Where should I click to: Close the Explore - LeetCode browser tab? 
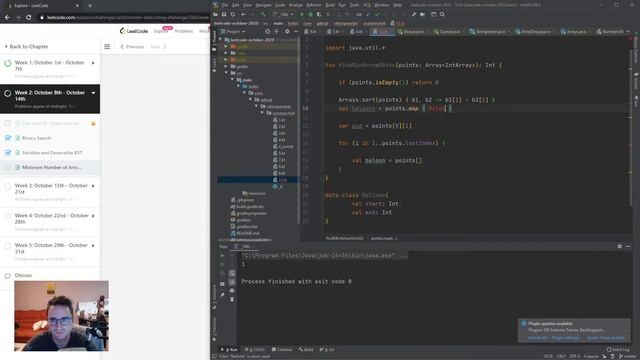(x=77, y=6)
